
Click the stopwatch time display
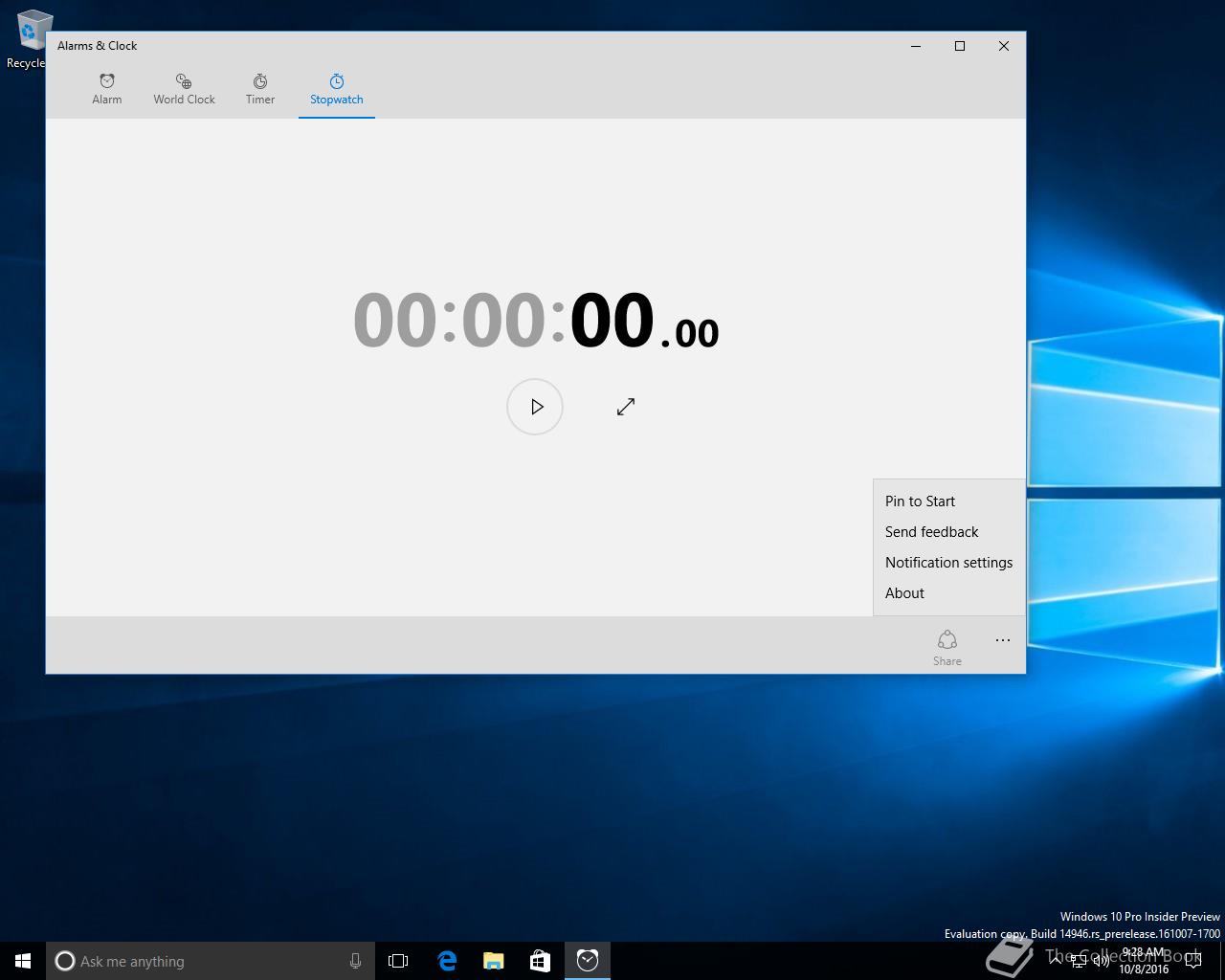click(536, 321)
